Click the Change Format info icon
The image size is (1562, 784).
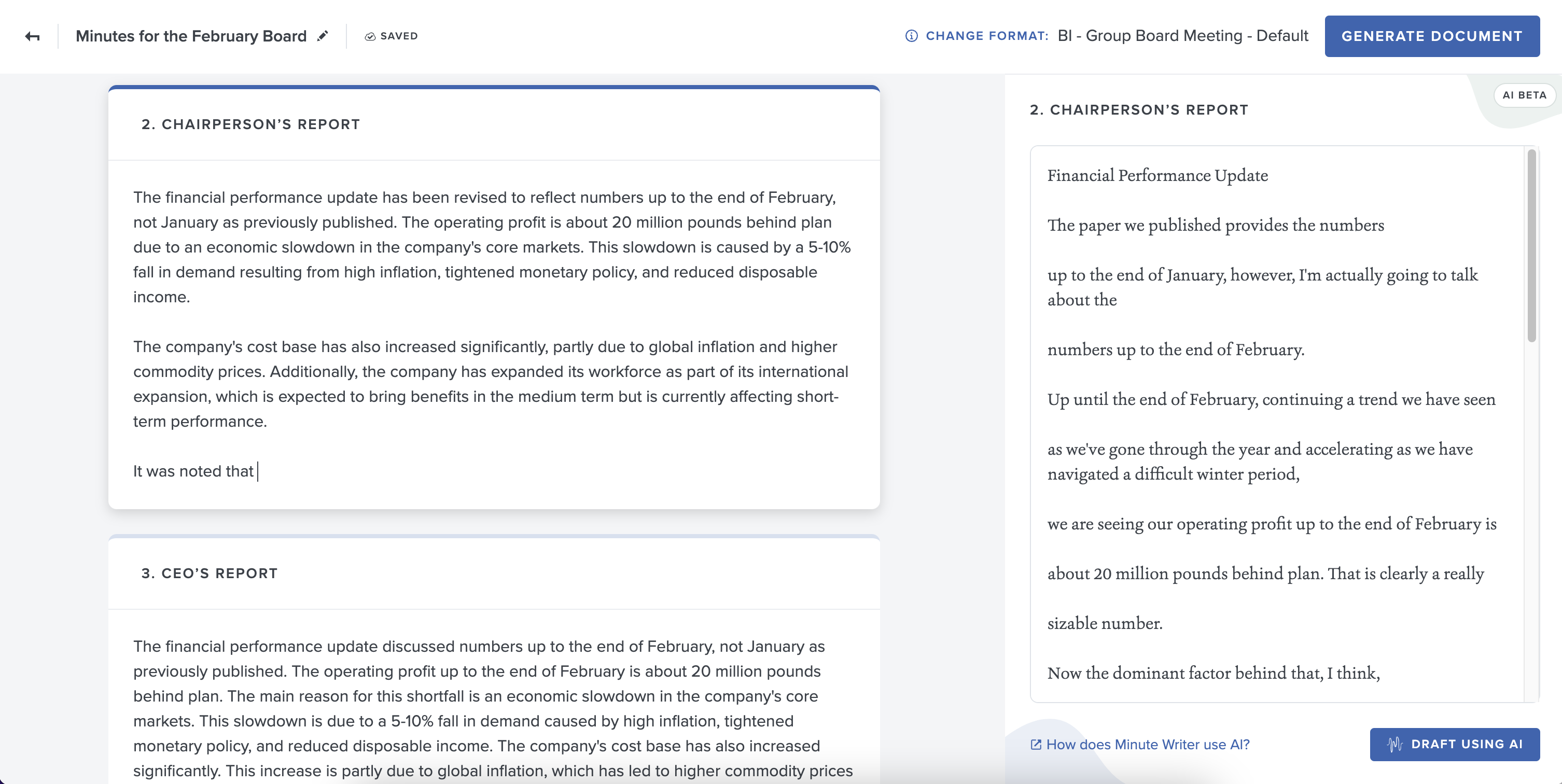pos(911,36)
